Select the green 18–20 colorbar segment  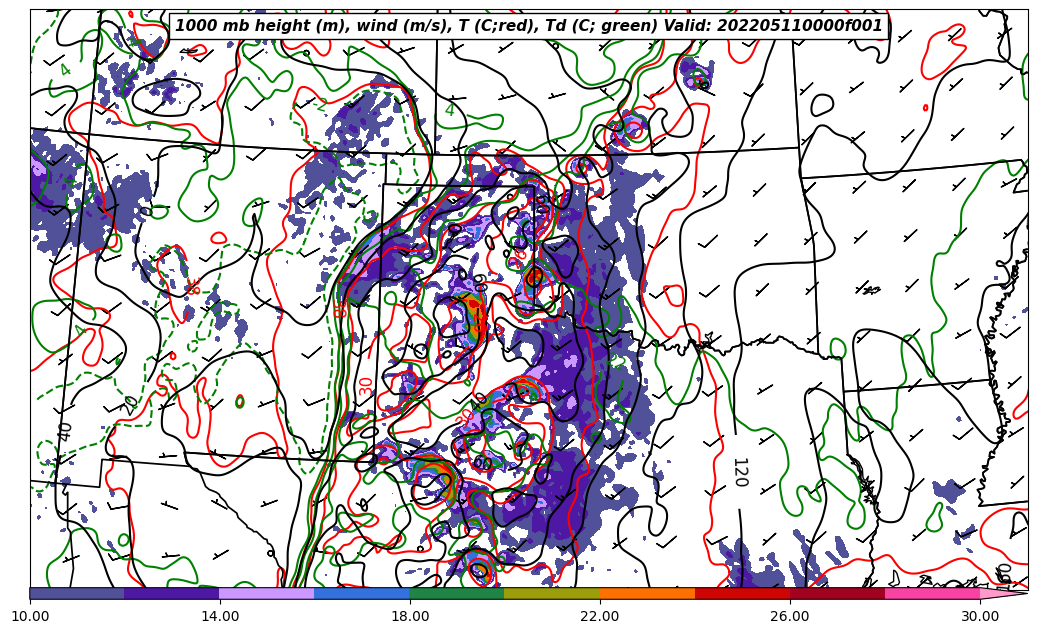click(457, 593)
